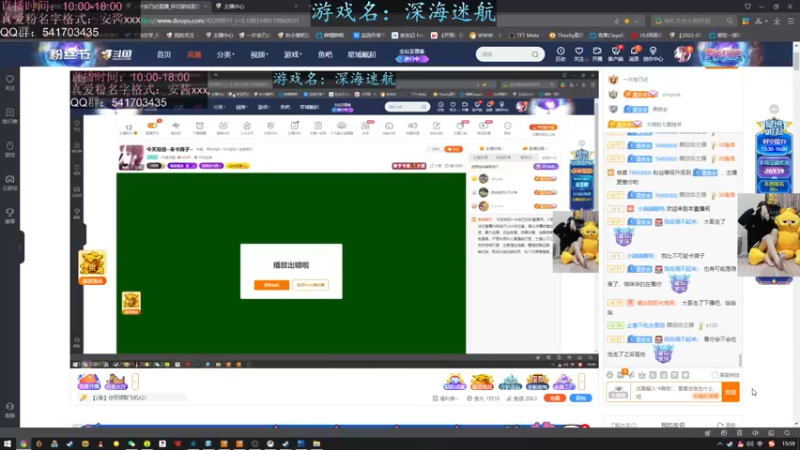
Task: Click the orange retry button in 播放出错啦 dialog
Action: tap(271, 285)
